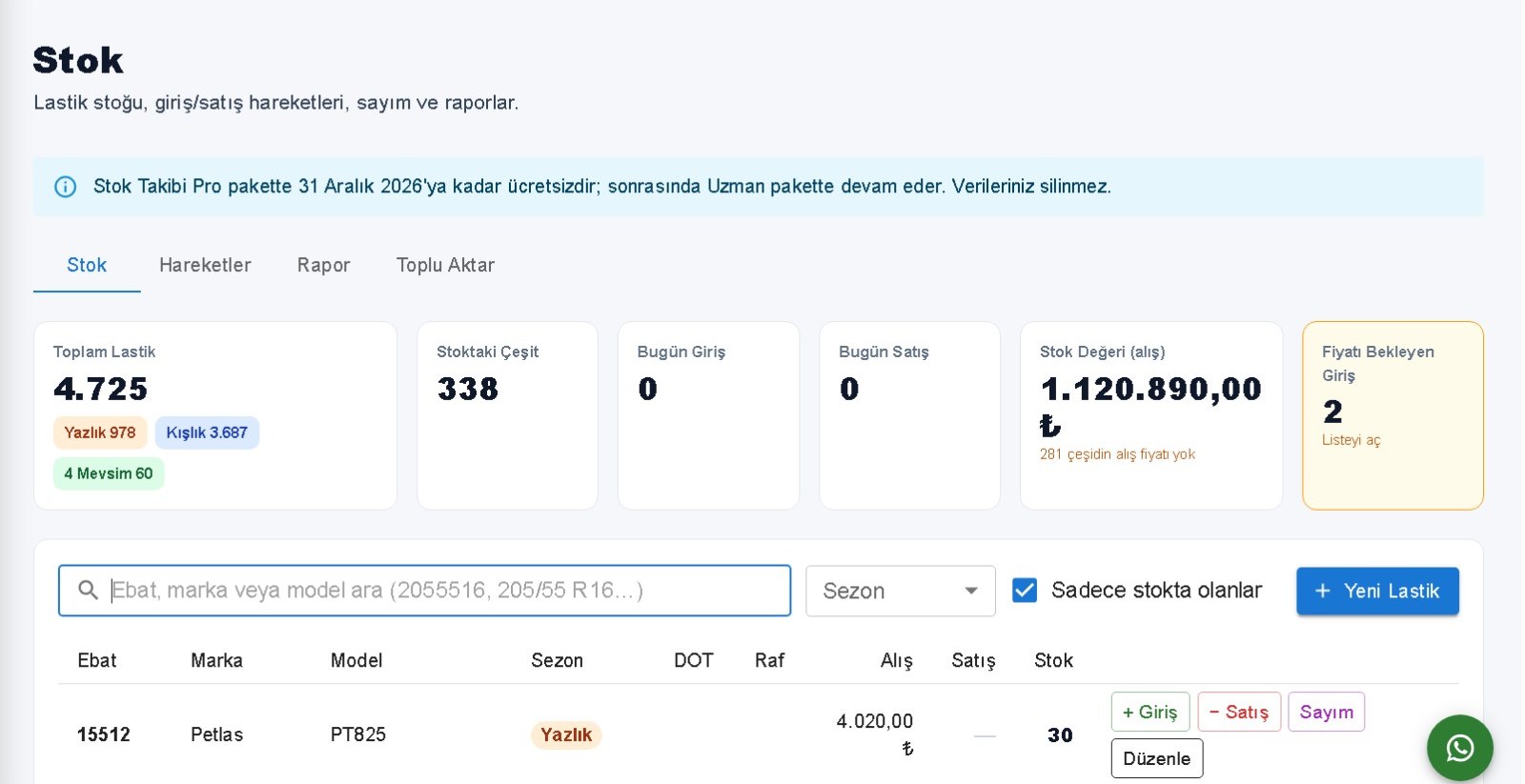Click the Marka column header
Screen dimensions: 1525x784
(x=216, y=660)
